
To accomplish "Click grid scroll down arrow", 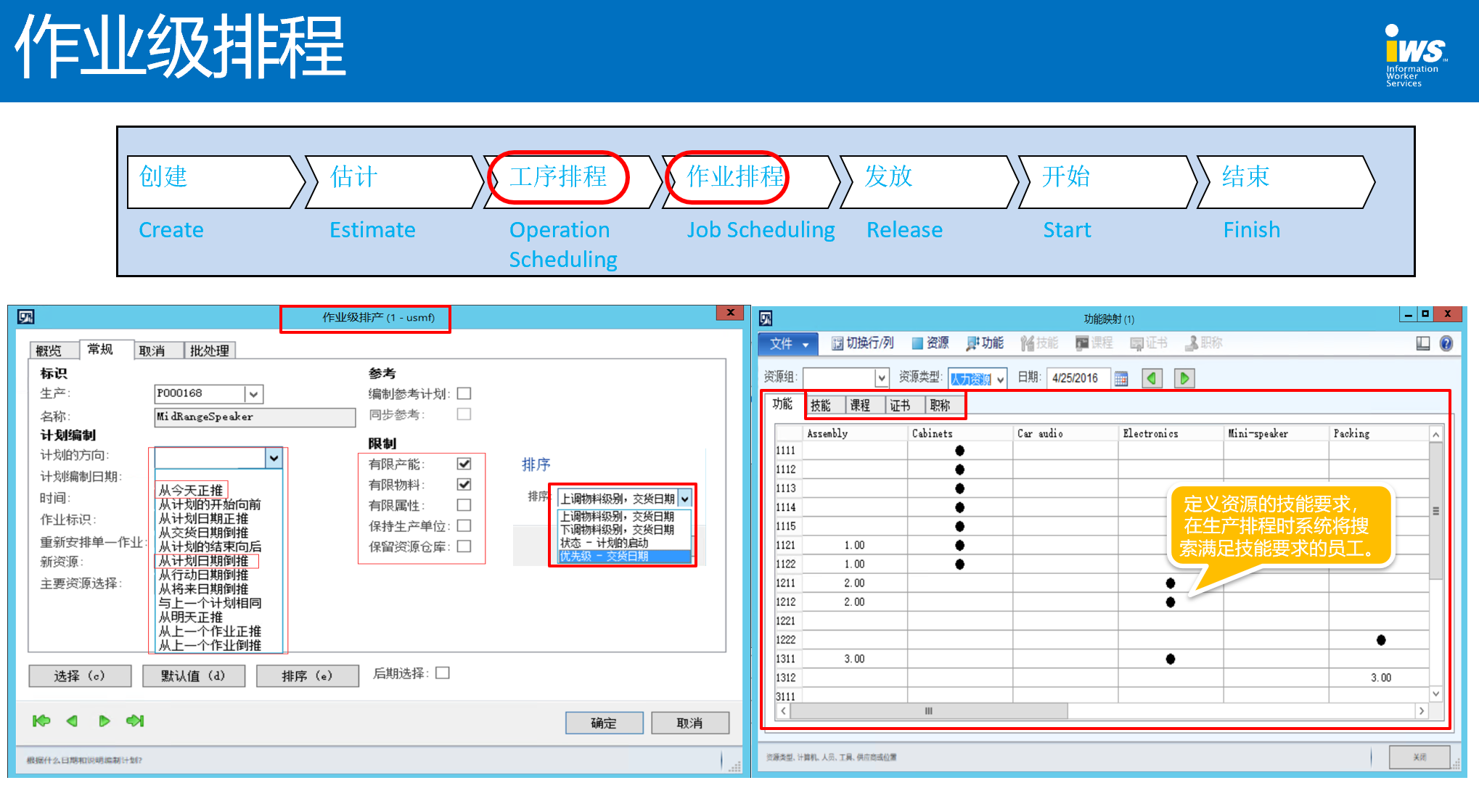I will click(x=1435, y=694).
